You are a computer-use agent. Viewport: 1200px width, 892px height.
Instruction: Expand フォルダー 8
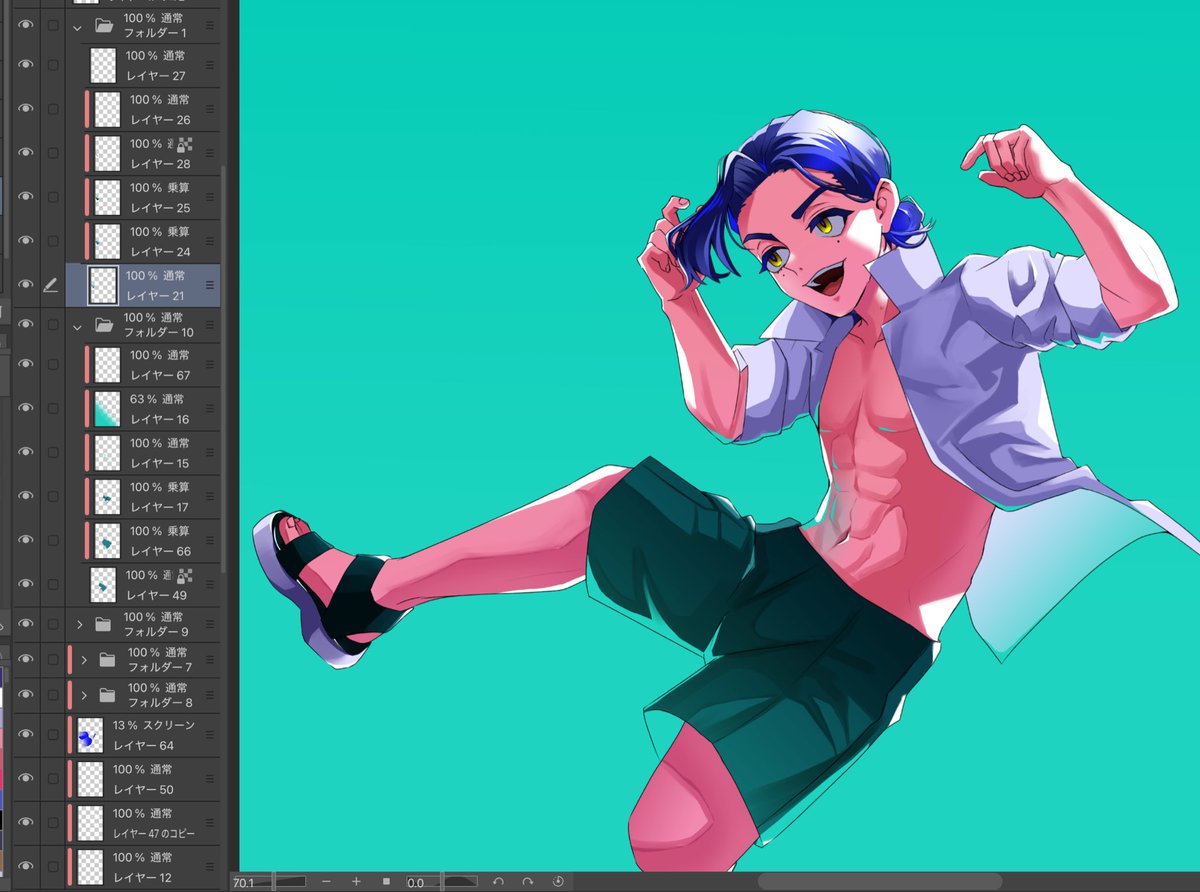coord(84,695)
